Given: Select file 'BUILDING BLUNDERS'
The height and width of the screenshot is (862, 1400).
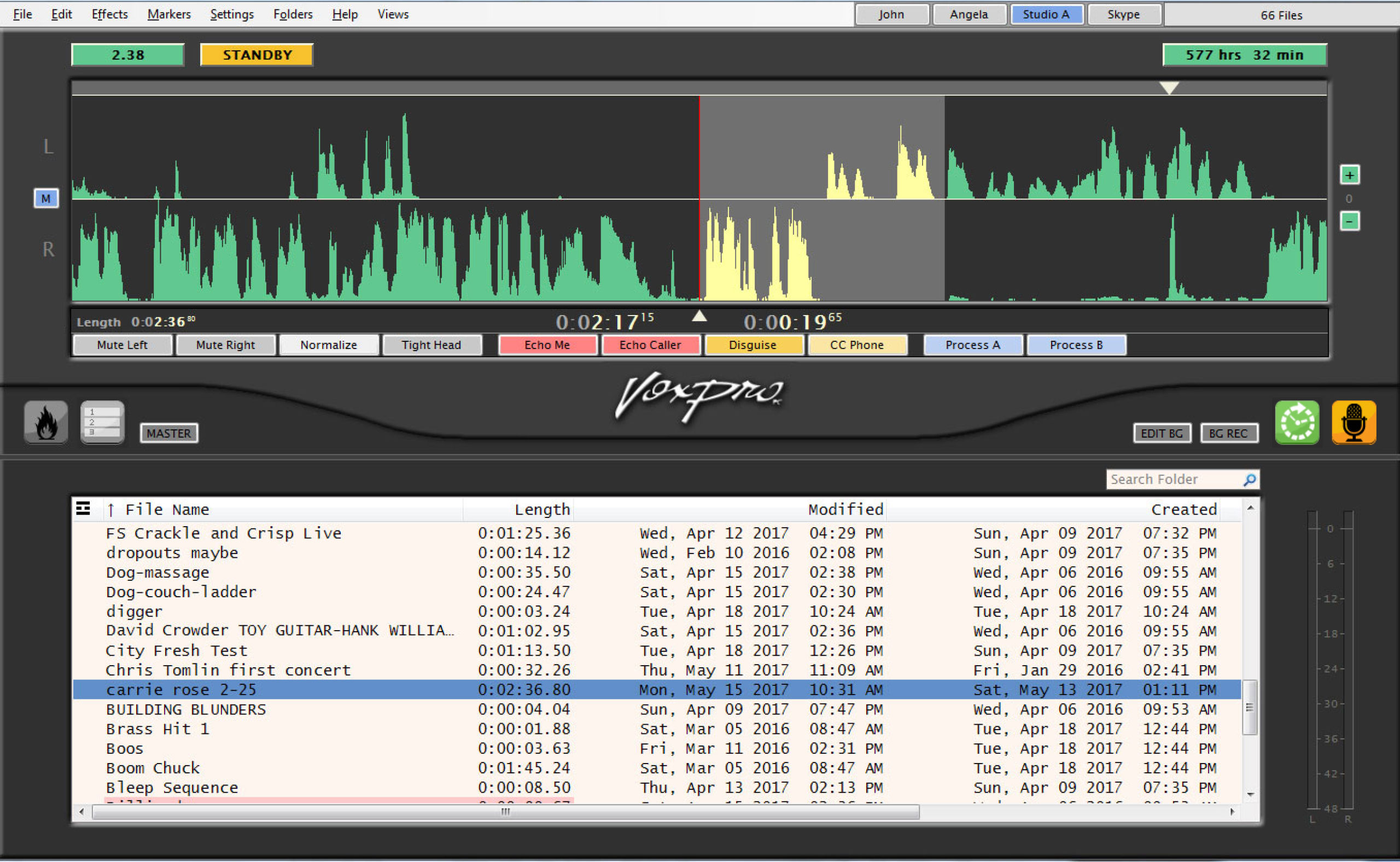Looking at the screenshot, I should coord(657,710).
